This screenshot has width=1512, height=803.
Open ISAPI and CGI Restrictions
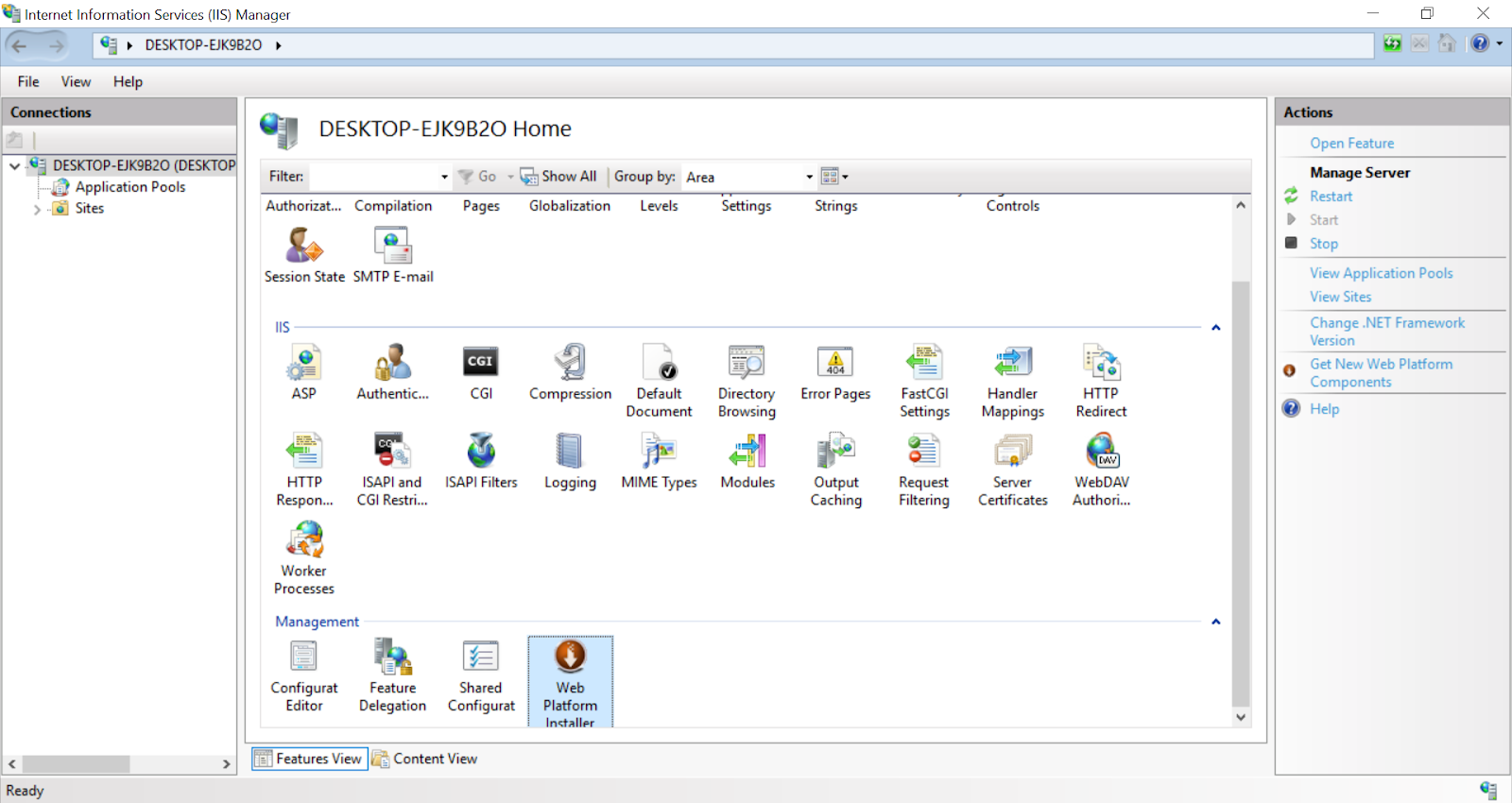392,470
